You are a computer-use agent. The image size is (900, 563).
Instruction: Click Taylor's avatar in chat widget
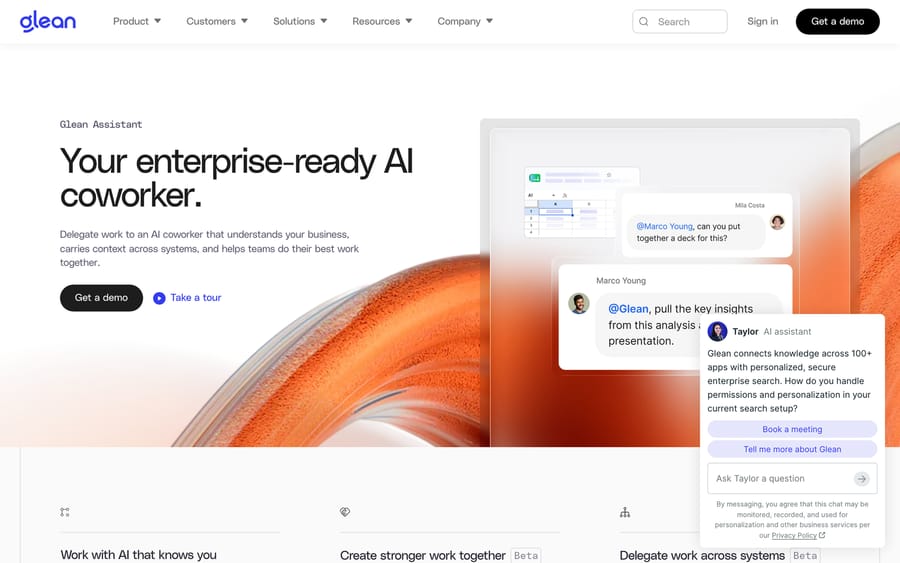point(717,331)
